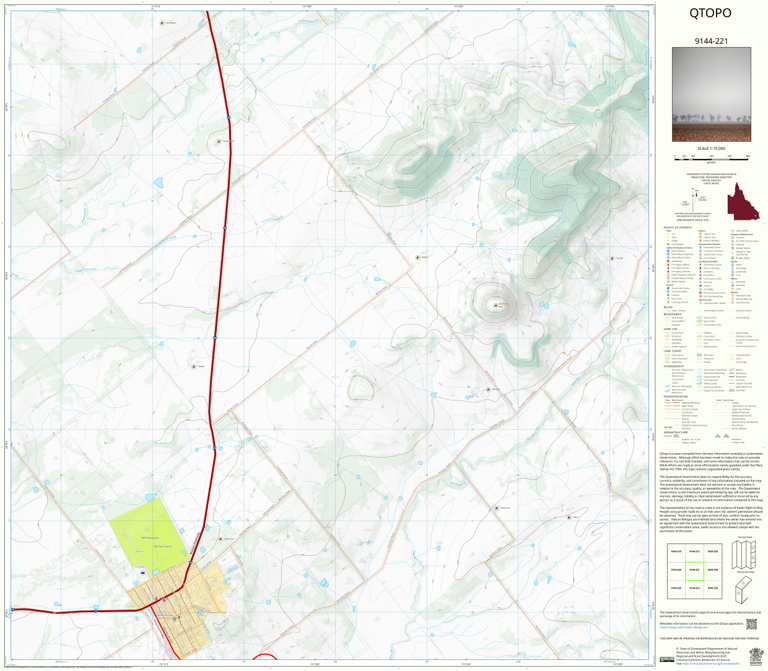Click the concertina fold diagram
The height and width of the screenshot is (671, 768).
[x=745, y=553]
